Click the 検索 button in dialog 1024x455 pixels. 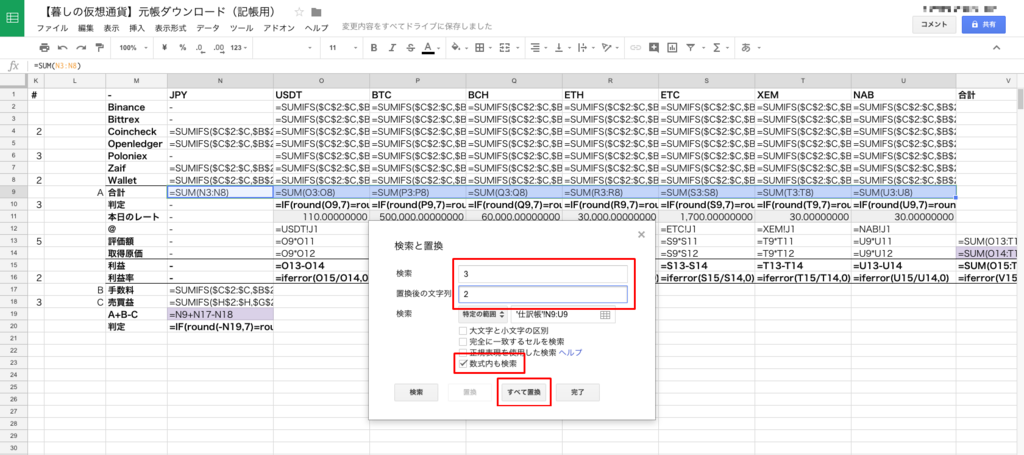tap(416, 392)
